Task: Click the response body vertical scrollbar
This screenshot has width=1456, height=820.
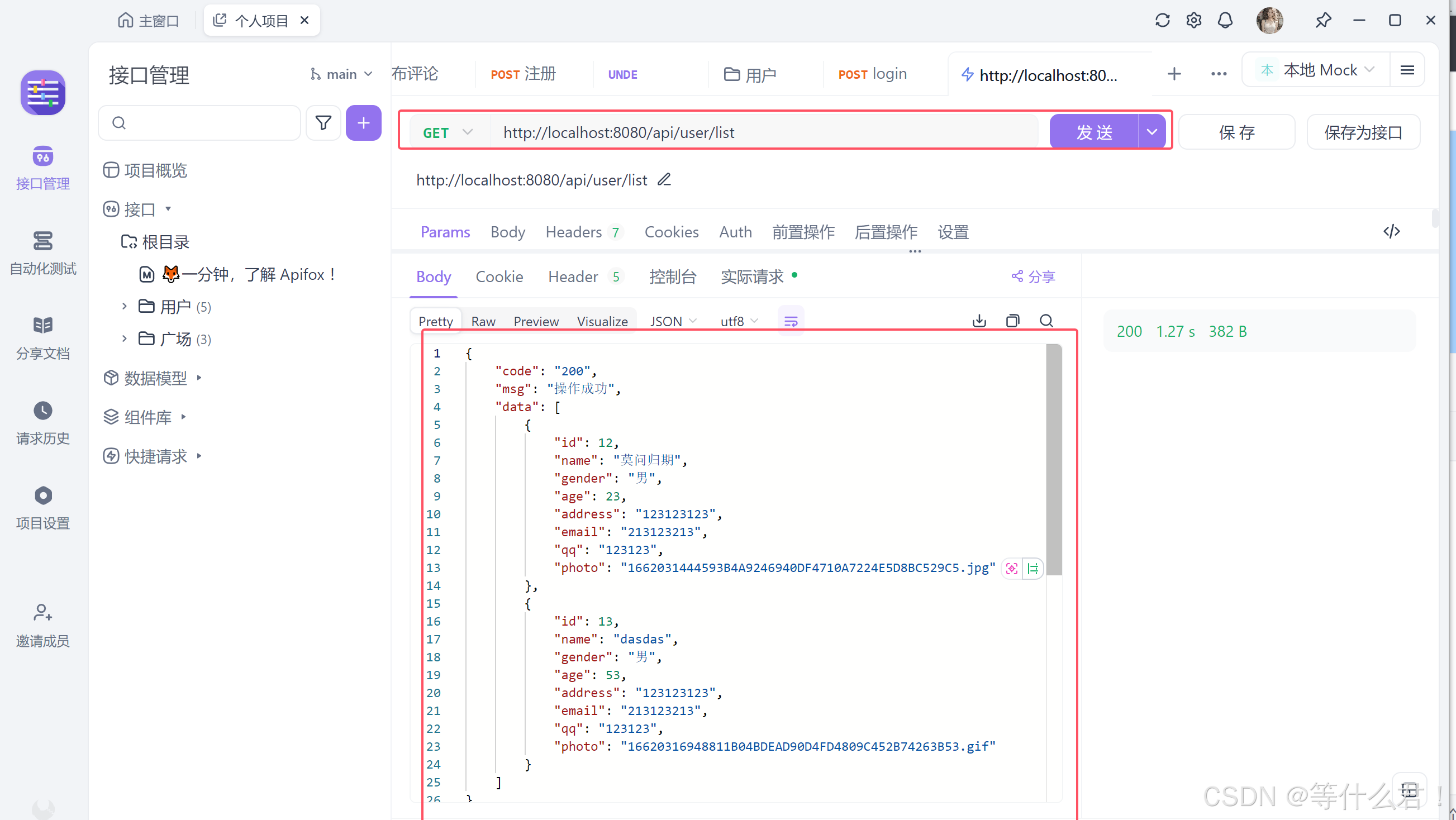Action: click(x=1054, y=459)
